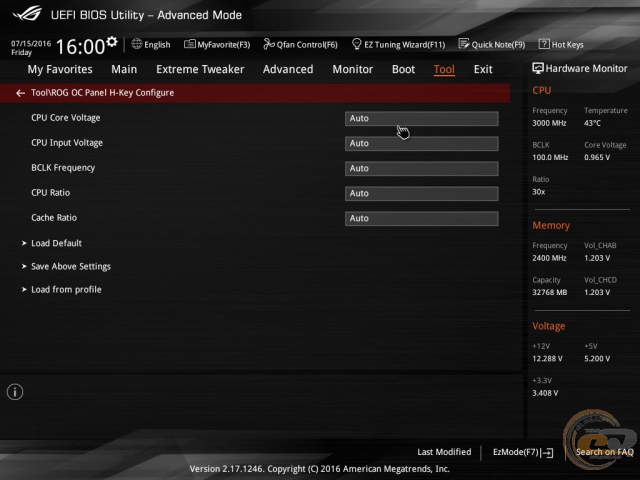The height and width of the screenshot is (480, 640).
Task: Click the settings gear beside the clock
Action: click(x=111, y=42)
